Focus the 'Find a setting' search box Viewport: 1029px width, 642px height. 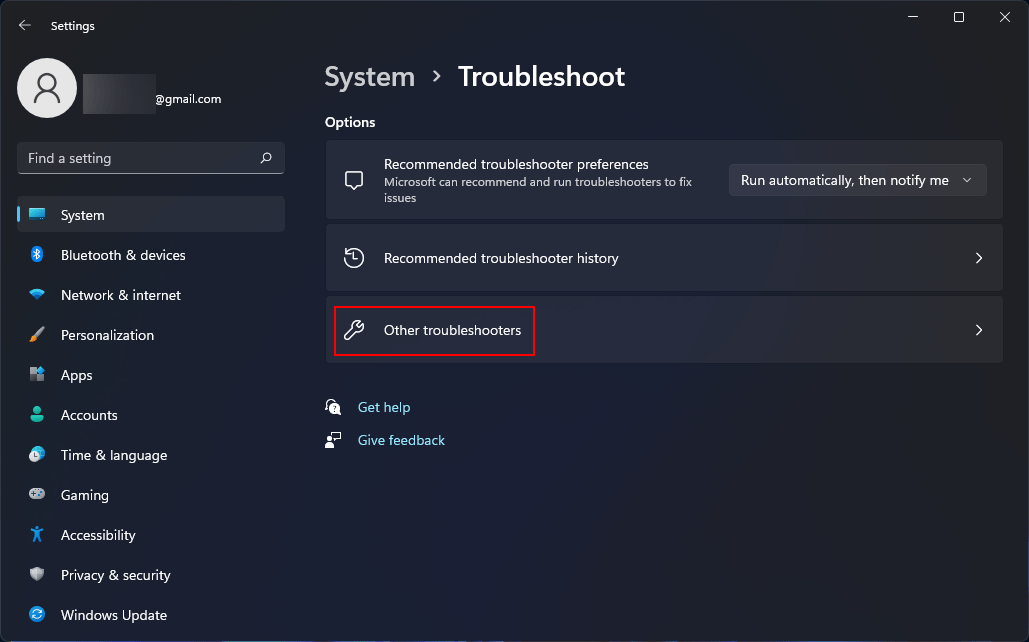[x=140, y=158]
